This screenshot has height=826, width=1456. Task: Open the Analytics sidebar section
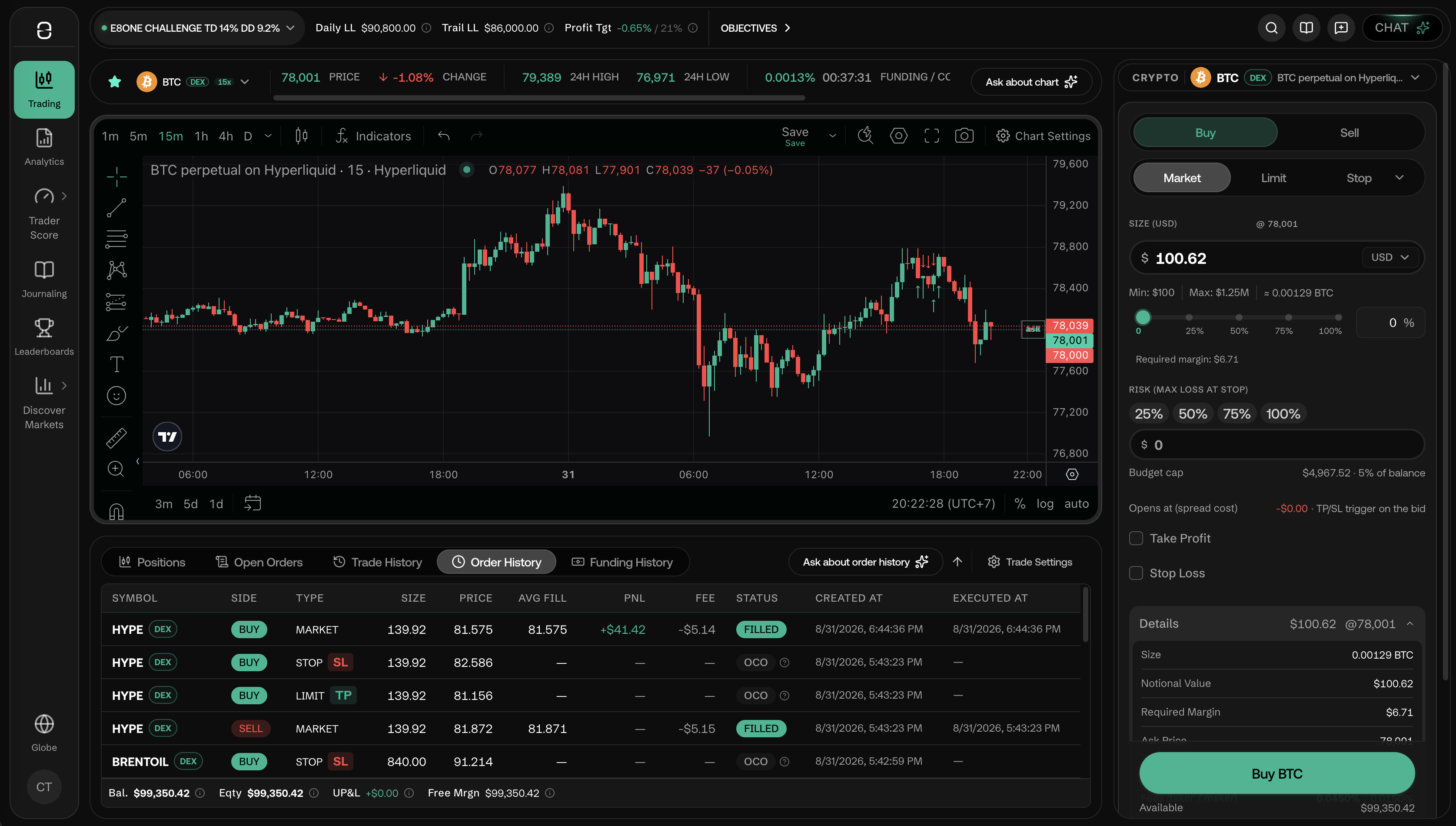44,147
